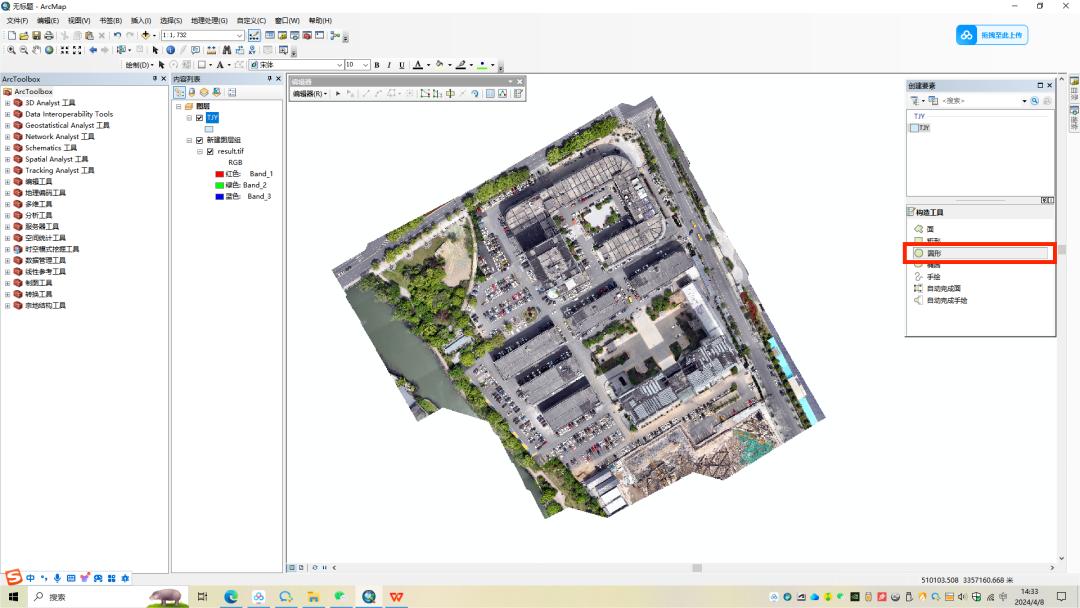Activate the Identify tool (blue i)
This screenshot has height=608, width=1080.
coord(170,50)
